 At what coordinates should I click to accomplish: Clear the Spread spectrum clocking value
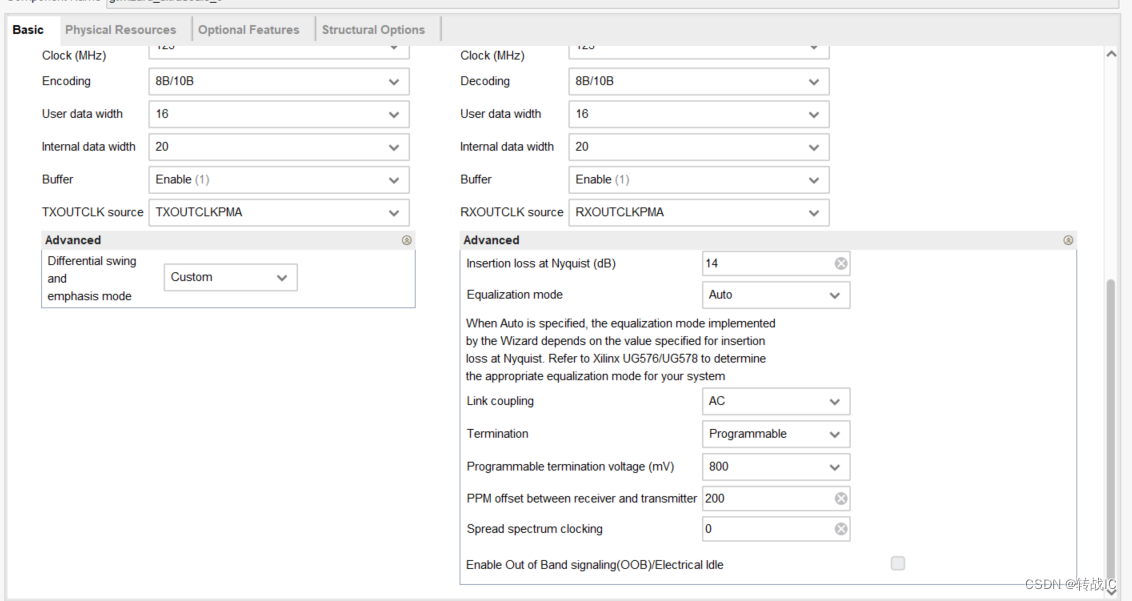840,529
